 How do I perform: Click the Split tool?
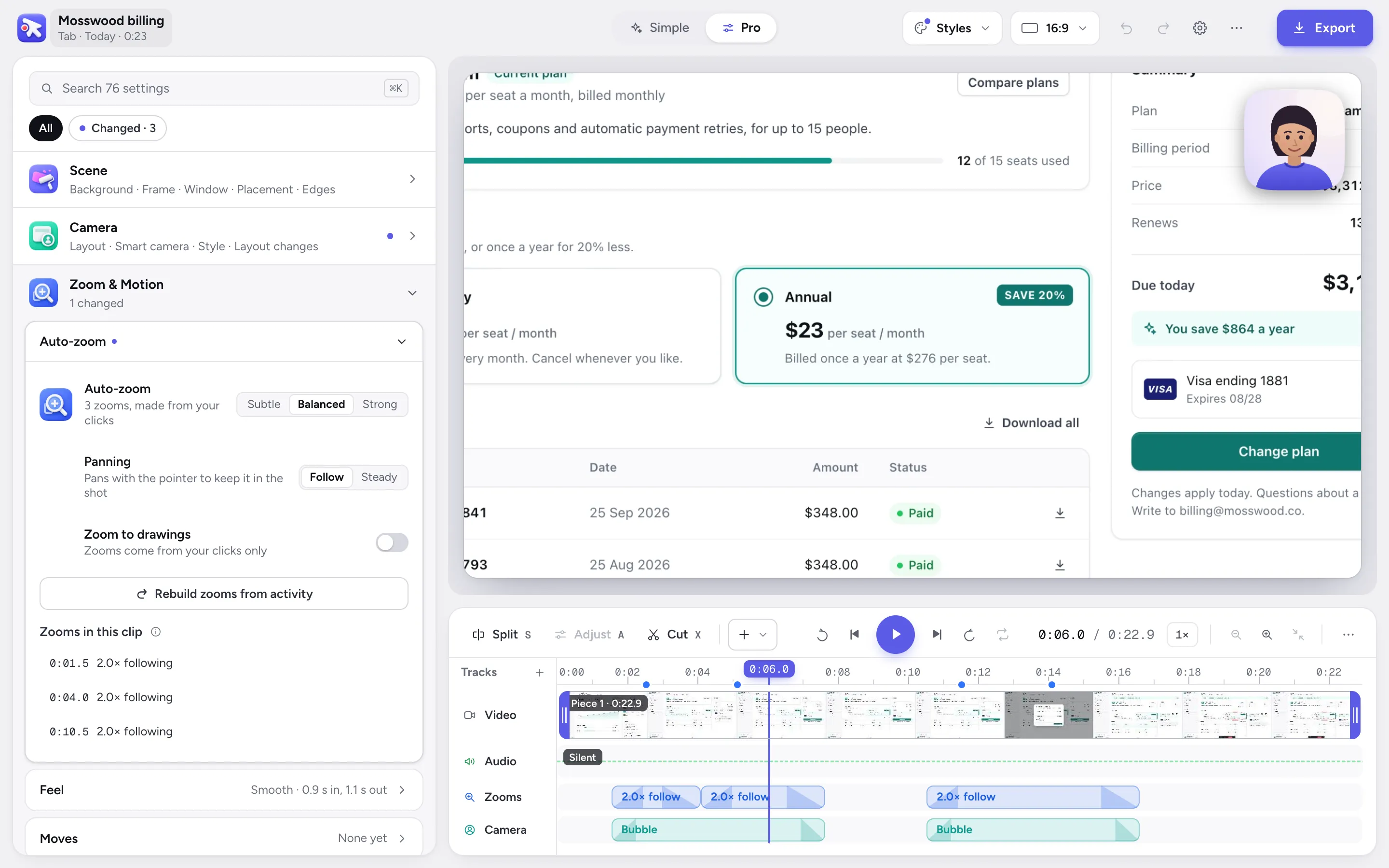(x=502, y=634)
